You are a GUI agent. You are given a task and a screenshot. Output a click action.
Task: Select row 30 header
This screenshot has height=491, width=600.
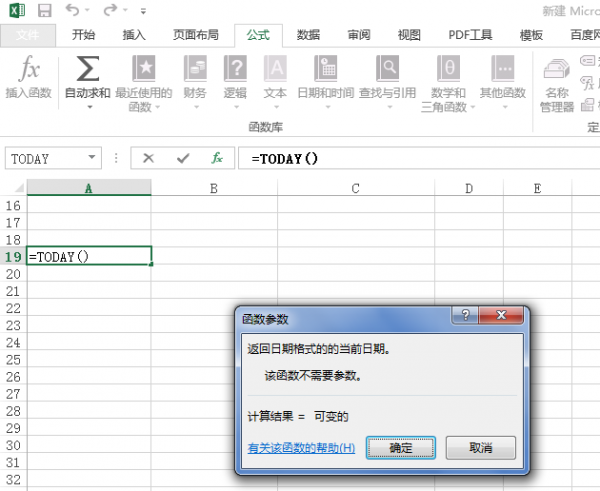13,445
